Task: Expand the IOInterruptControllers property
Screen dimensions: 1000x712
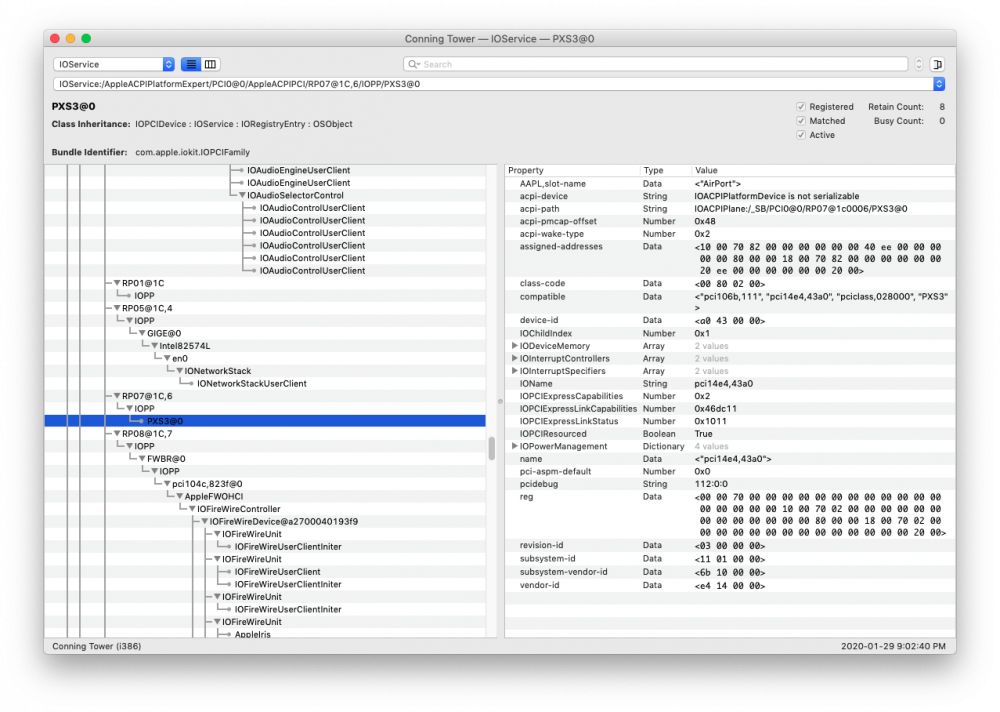Action: coord(514,359)
